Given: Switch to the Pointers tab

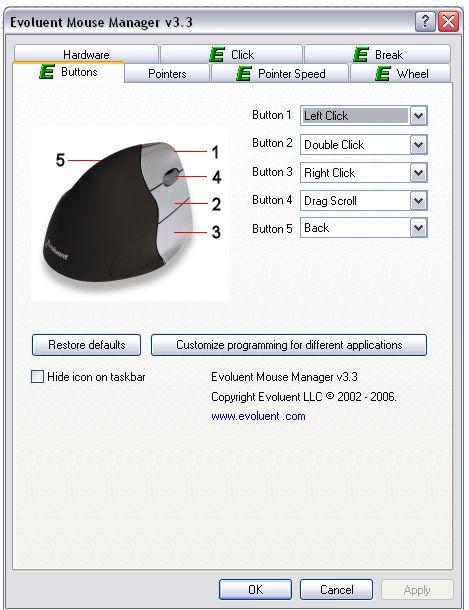Looking at the screenshot, I should point(167,74).
